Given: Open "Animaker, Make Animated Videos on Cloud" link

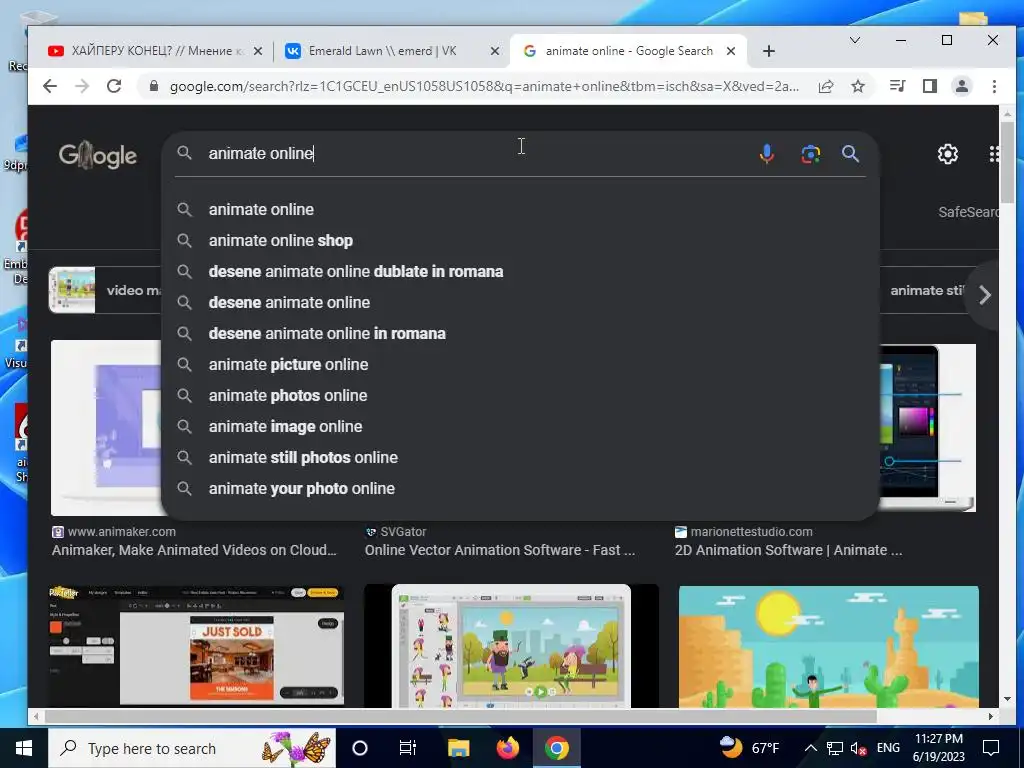Looking at the screenshot, I should click(x=195, y=550).
